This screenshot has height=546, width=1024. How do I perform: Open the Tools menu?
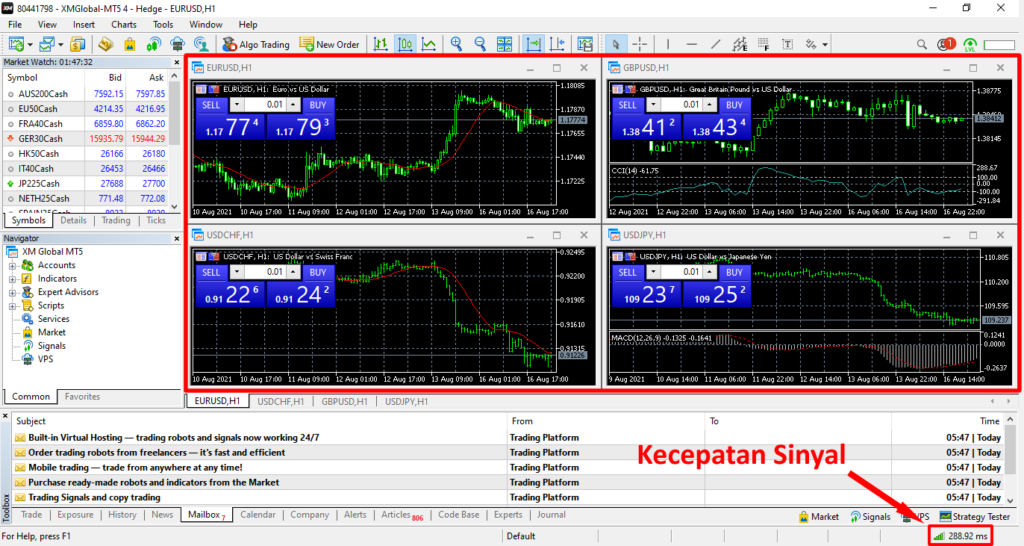pyautogui.click(x=163, y=25)
